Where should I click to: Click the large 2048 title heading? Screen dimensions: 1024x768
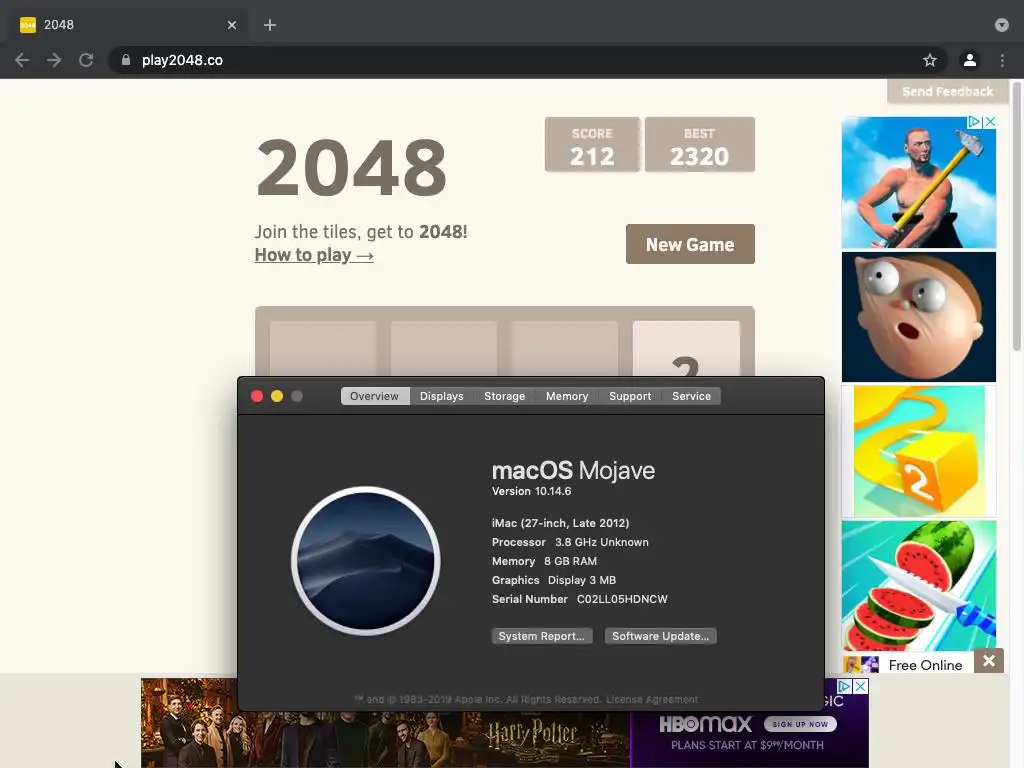point(351,168)
